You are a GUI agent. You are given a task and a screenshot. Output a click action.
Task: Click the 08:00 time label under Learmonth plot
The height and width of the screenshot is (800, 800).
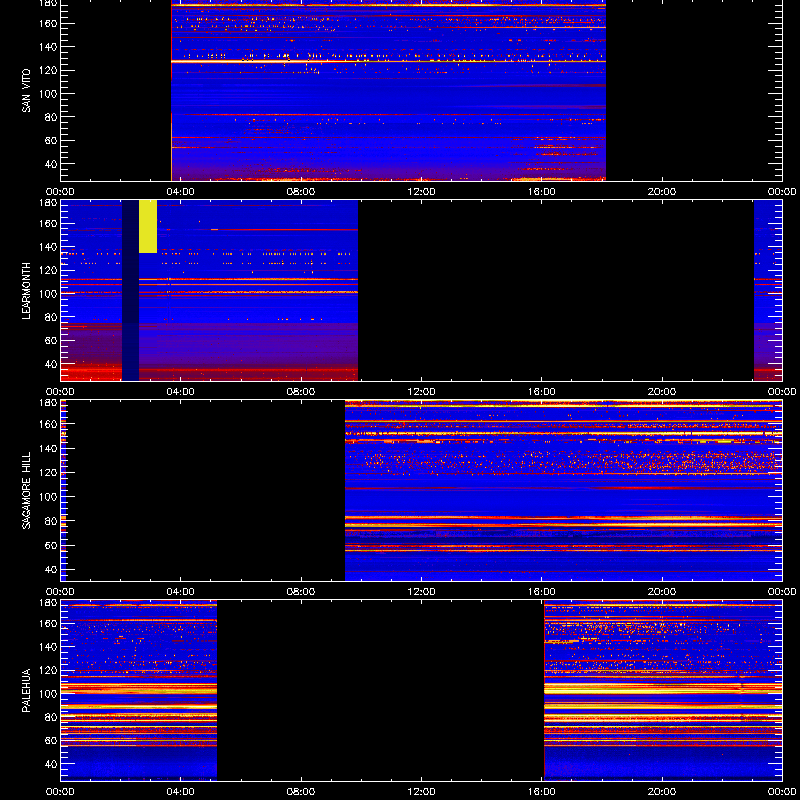[301, 392]
